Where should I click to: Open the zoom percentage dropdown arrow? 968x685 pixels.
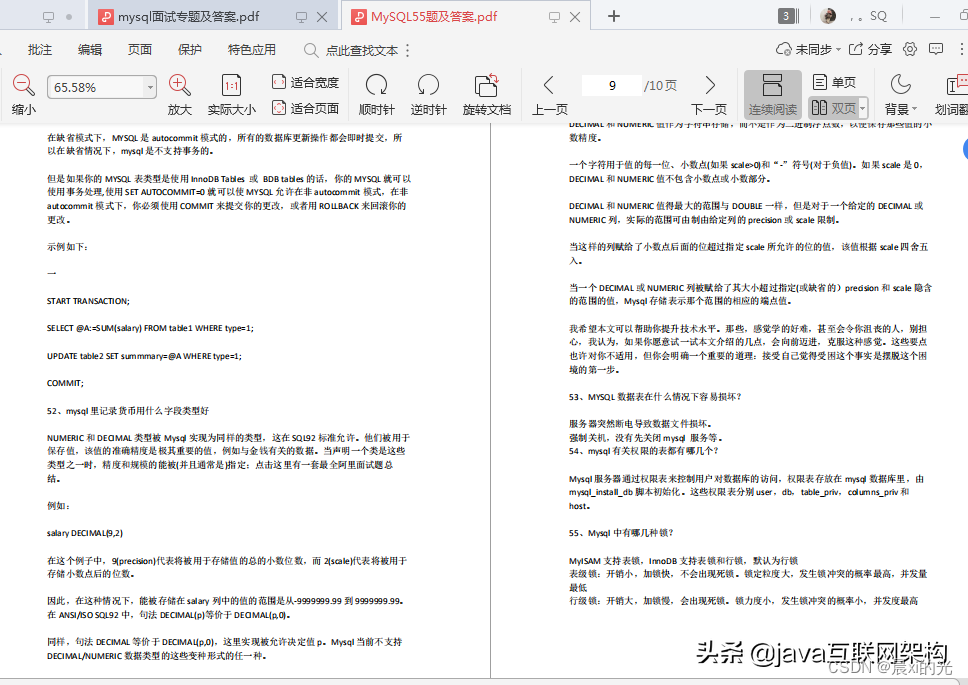(x=150, y=87)
